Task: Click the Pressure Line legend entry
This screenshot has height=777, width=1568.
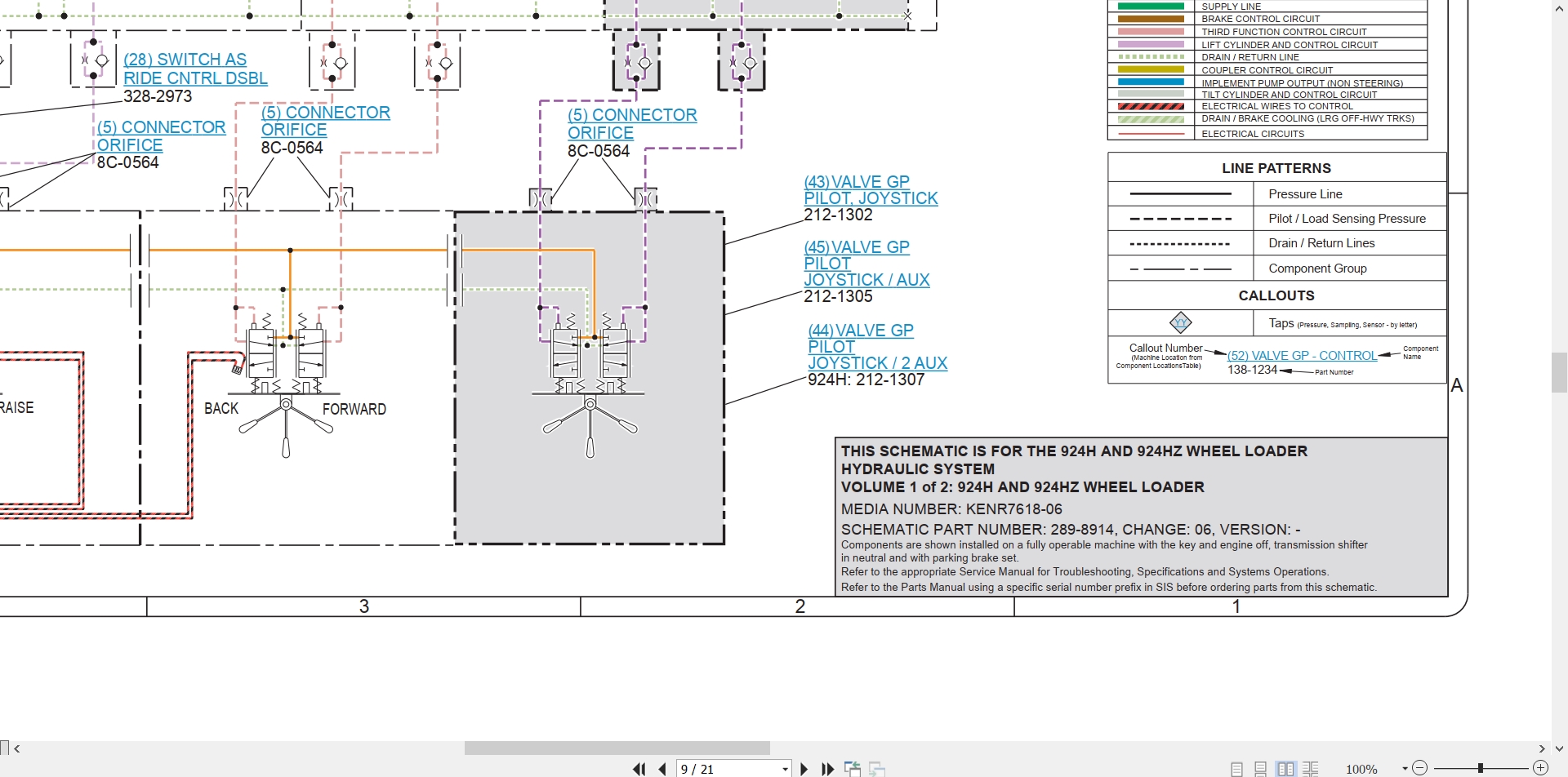Action: [1305, 194]
